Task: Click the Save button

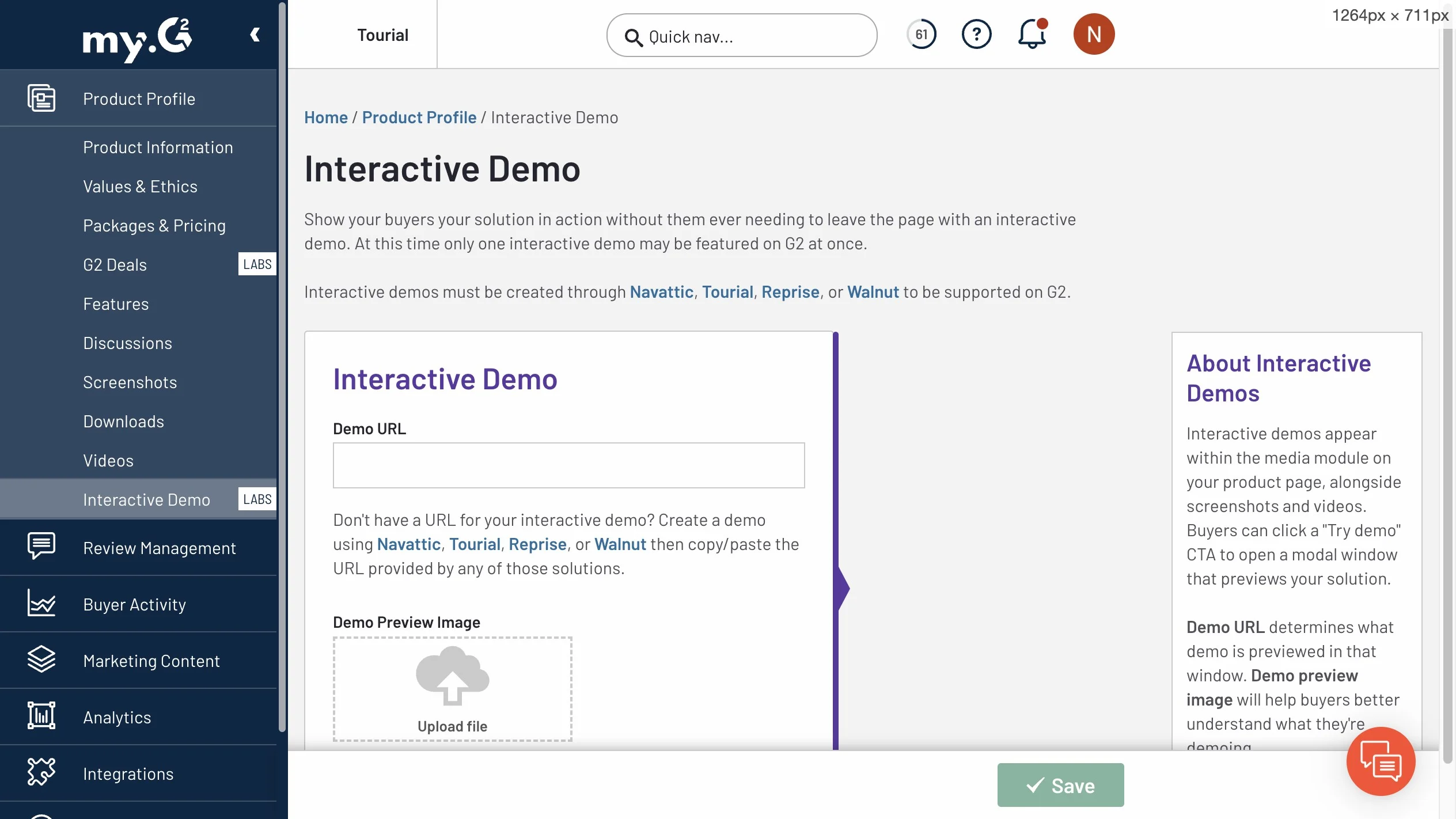Action: coord(1060,785)
